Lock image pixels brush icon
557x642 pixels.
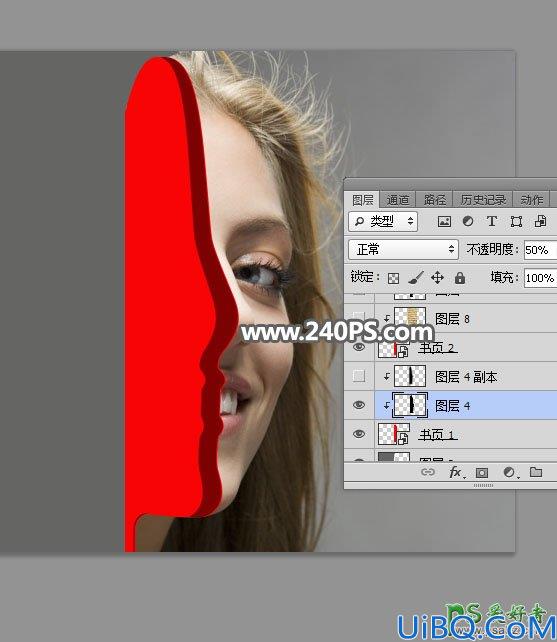coord(416,278)
